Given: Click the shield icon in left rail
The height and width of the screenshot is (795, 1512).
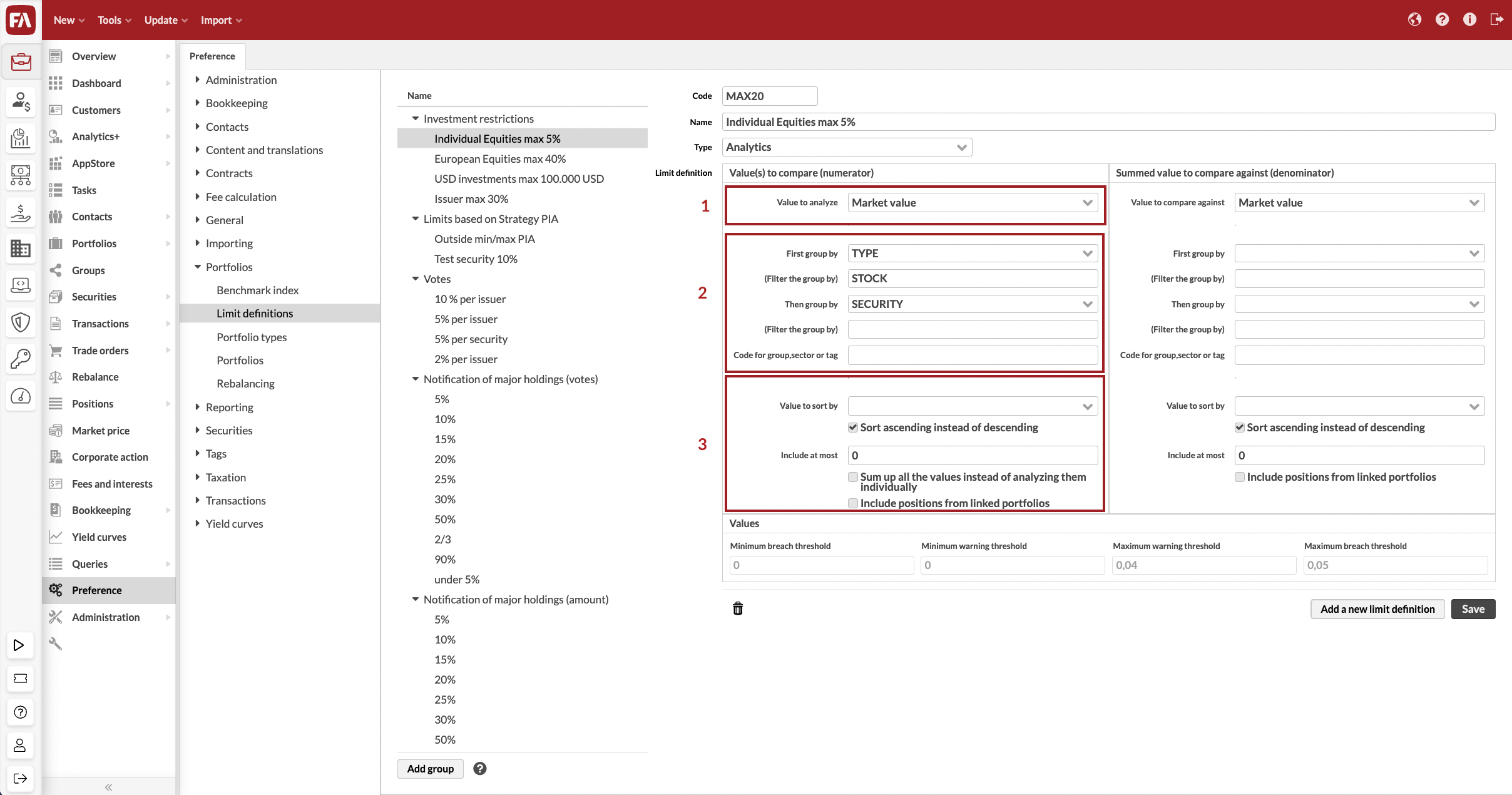Looking at the screenshot, I should pyautogui.click(x=21, y=322).
